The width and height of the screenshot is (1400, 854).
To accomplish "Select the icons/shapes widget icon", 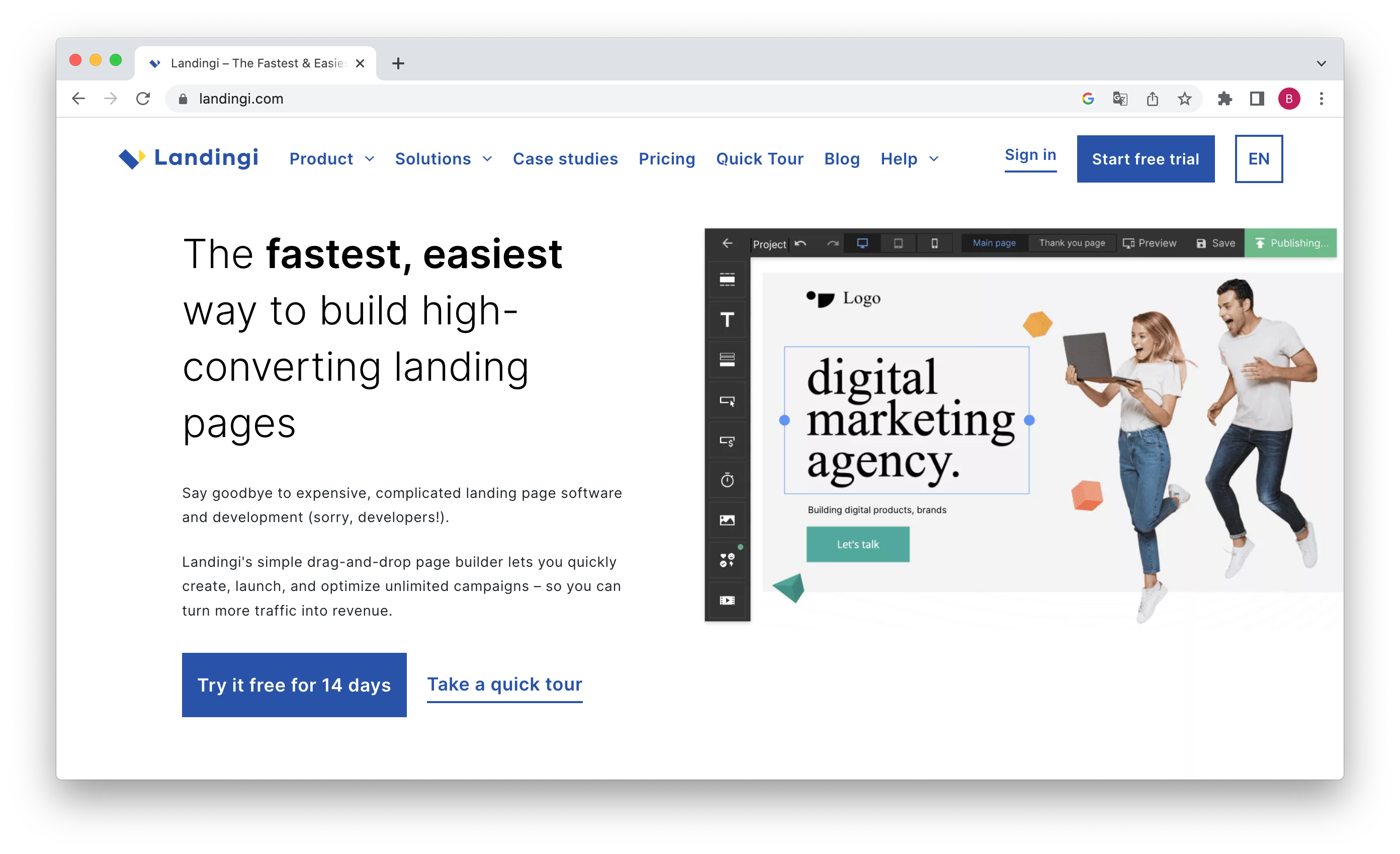I will pos(727,560).
